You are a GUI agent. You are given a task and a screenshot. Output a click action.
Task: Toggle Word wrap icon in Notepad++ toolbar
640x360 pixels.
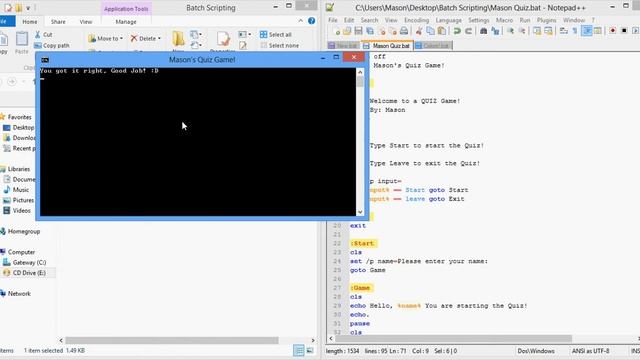click(564, 31)
